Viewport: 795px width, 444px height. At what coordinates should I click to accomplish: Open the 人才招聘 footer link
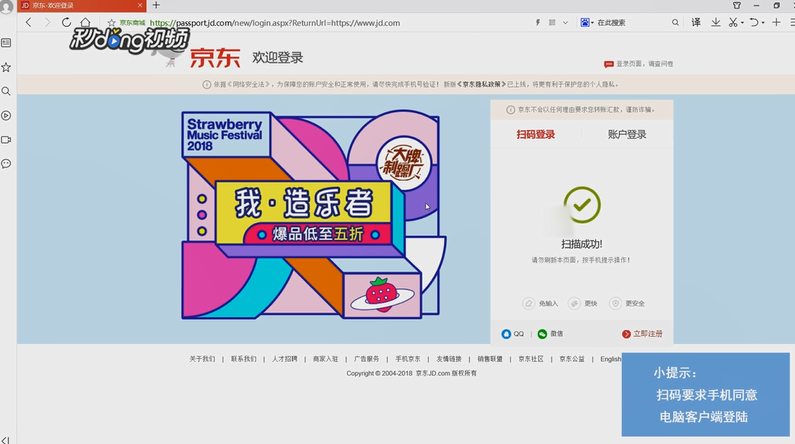pos(284,359)
